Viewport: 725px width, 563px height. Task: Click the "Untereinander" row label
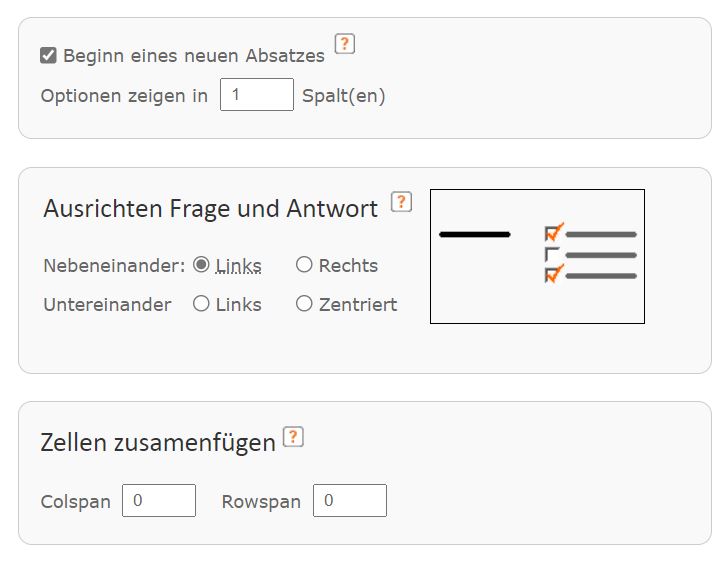(107, 305)
